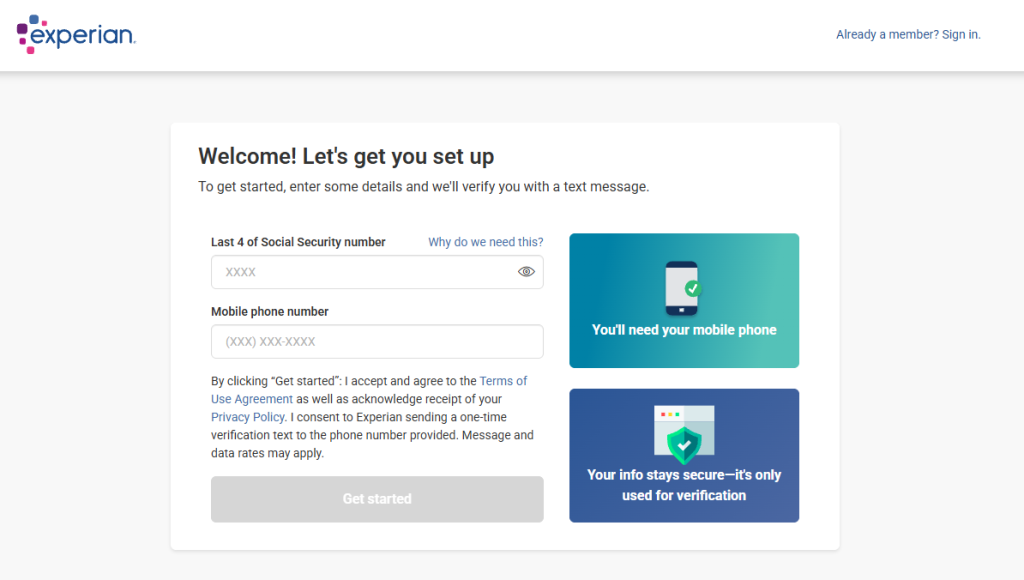
Task: Click the green check badge on the phone
Action: 692,289
